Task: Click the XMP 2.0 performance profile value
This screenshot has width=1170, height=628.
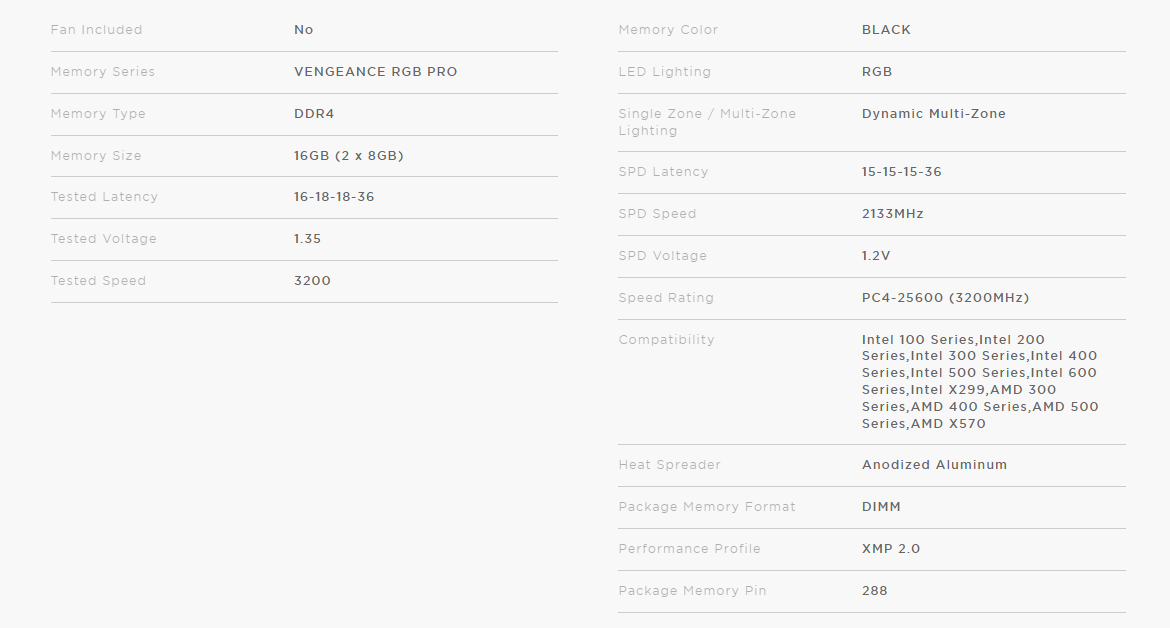Action: (x=890, y=549)
